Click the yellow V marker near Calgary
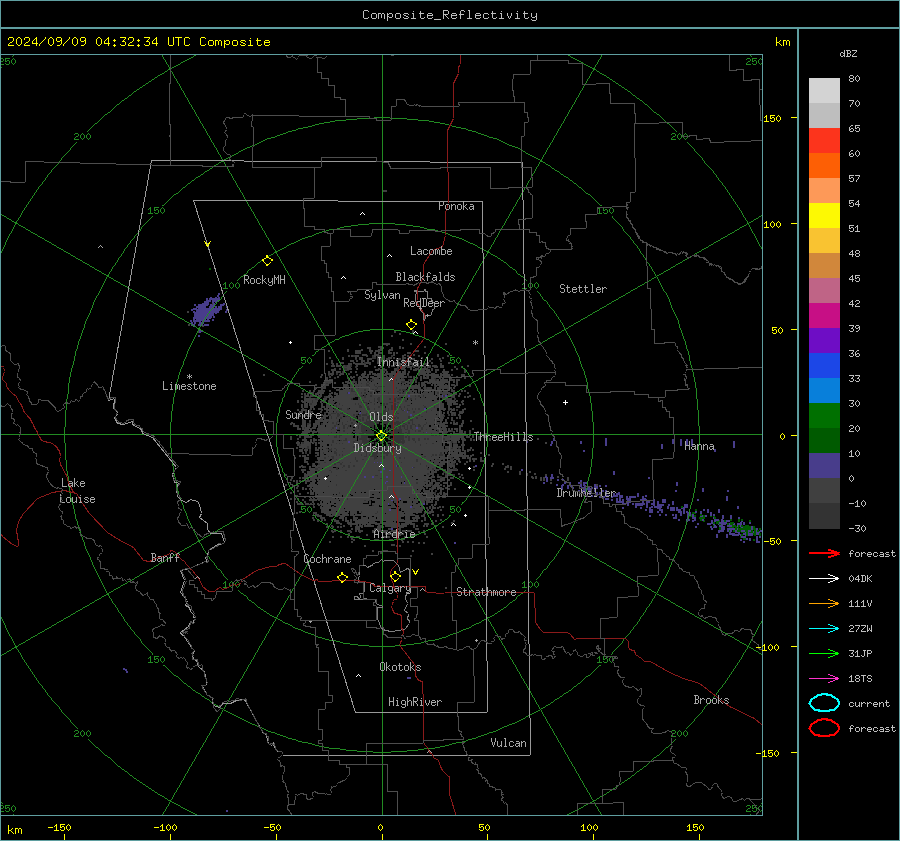 (416, 572)
